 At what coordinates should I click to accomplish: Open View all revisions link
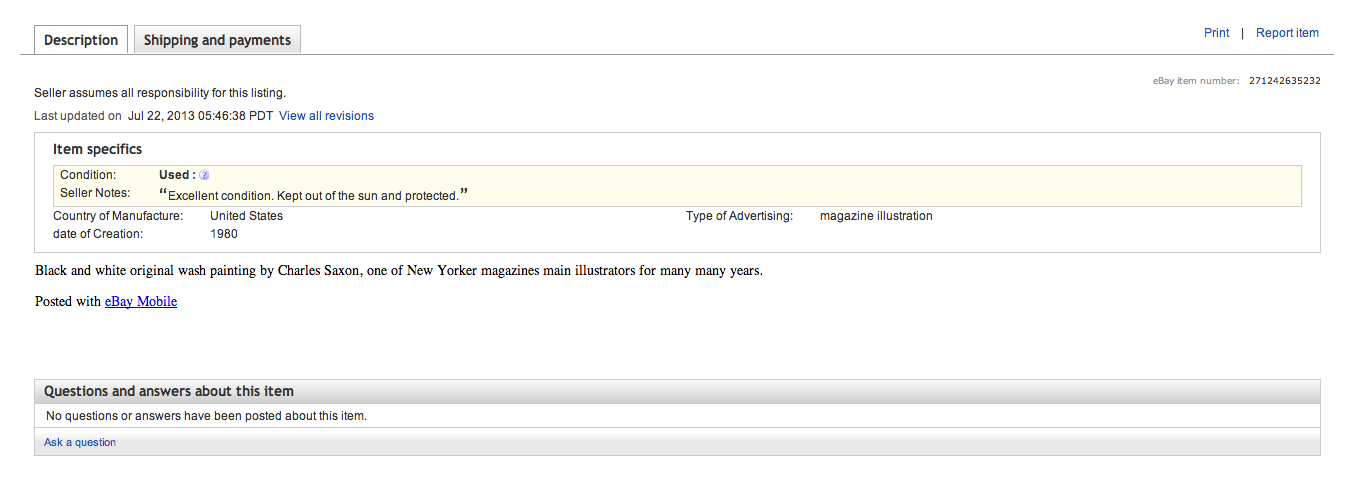(x=326, y=116)
